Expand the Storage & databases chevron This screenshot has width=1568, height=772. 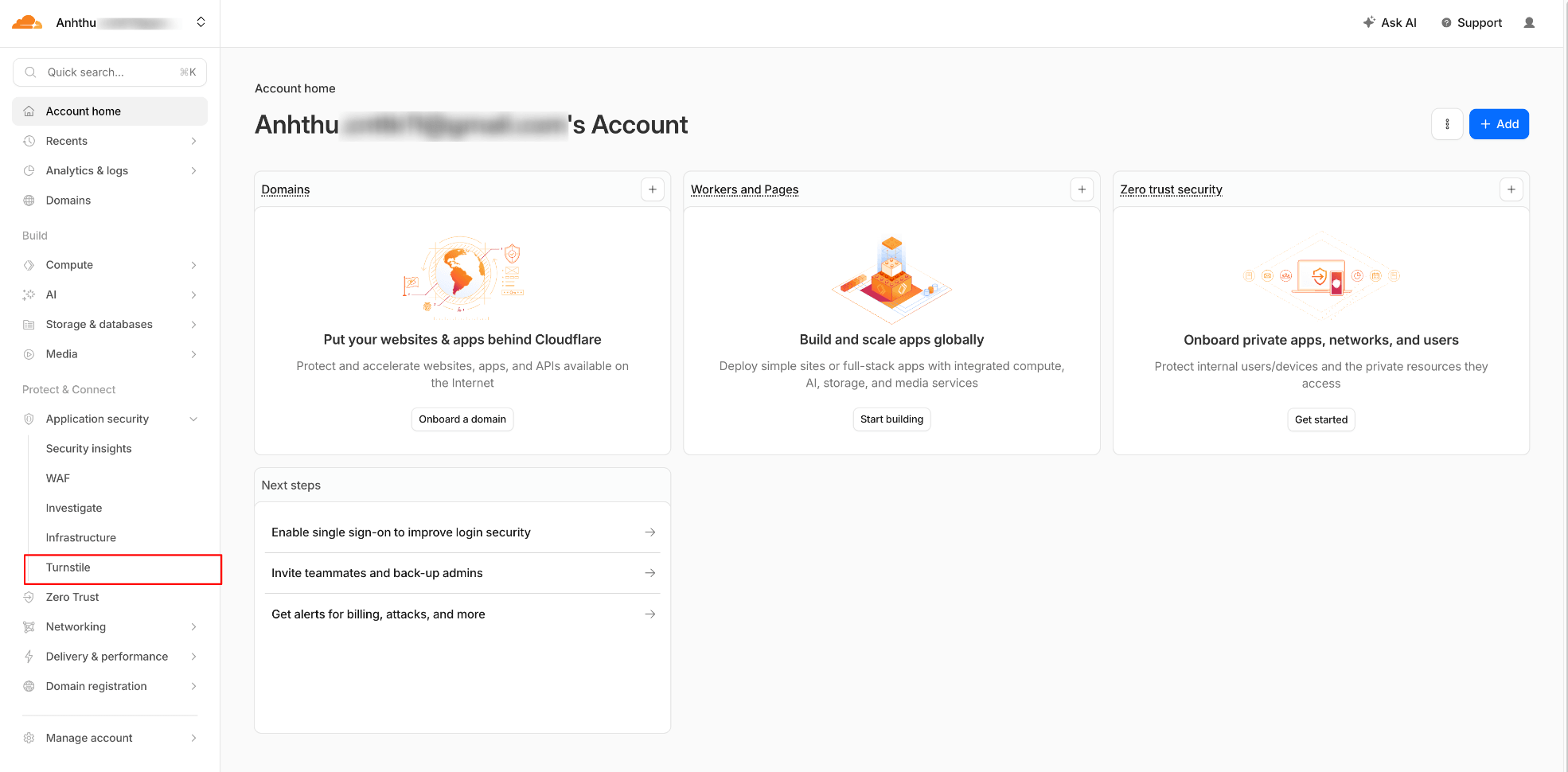pyautogui.click(x=193, y=325)
